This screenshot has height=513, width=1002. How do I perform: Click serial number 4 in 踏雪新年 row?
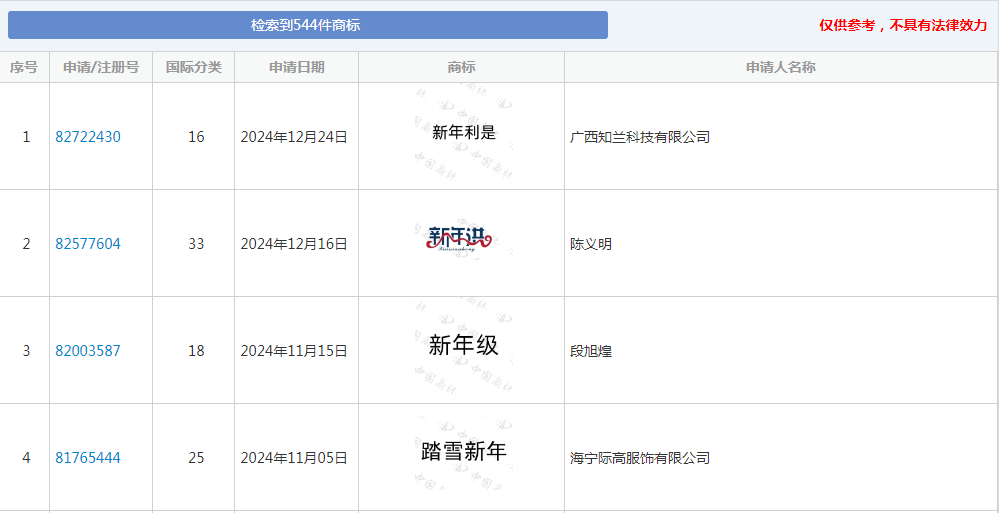[x=26, y=457]
